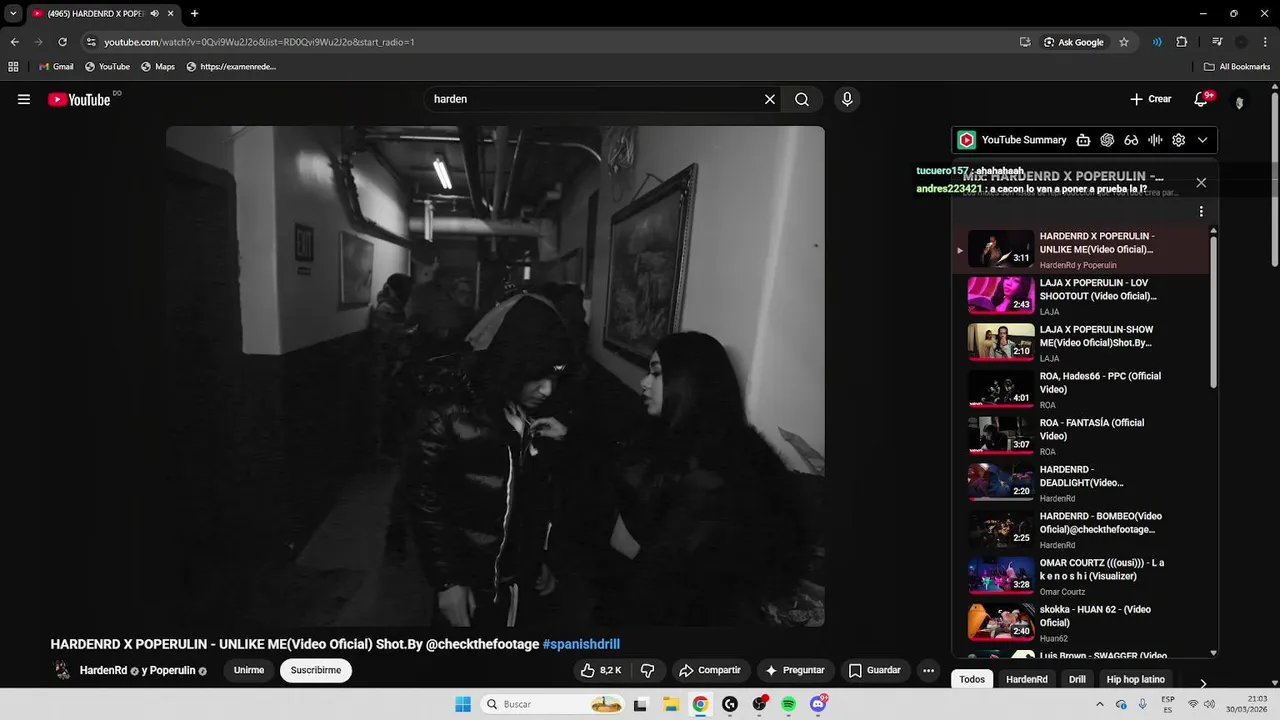Screen dimensions: 1280x720
Task: Mute the tab via speaker icon
Action: pyautogui.click(x=155, y=14)
